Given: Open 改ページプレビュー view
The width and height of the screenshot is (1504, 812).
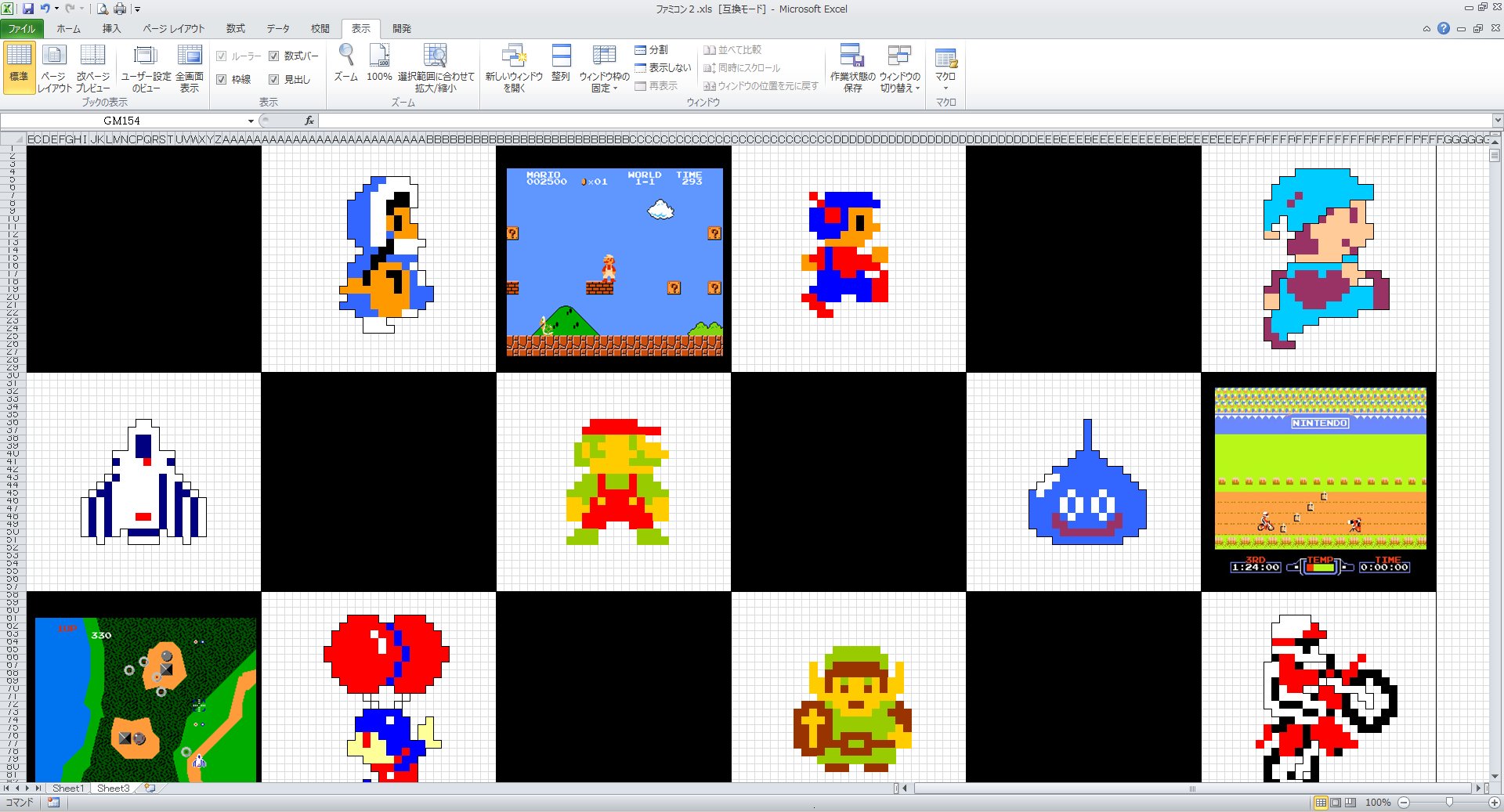Looking at the screenshot, I should (x=92, y=68).
